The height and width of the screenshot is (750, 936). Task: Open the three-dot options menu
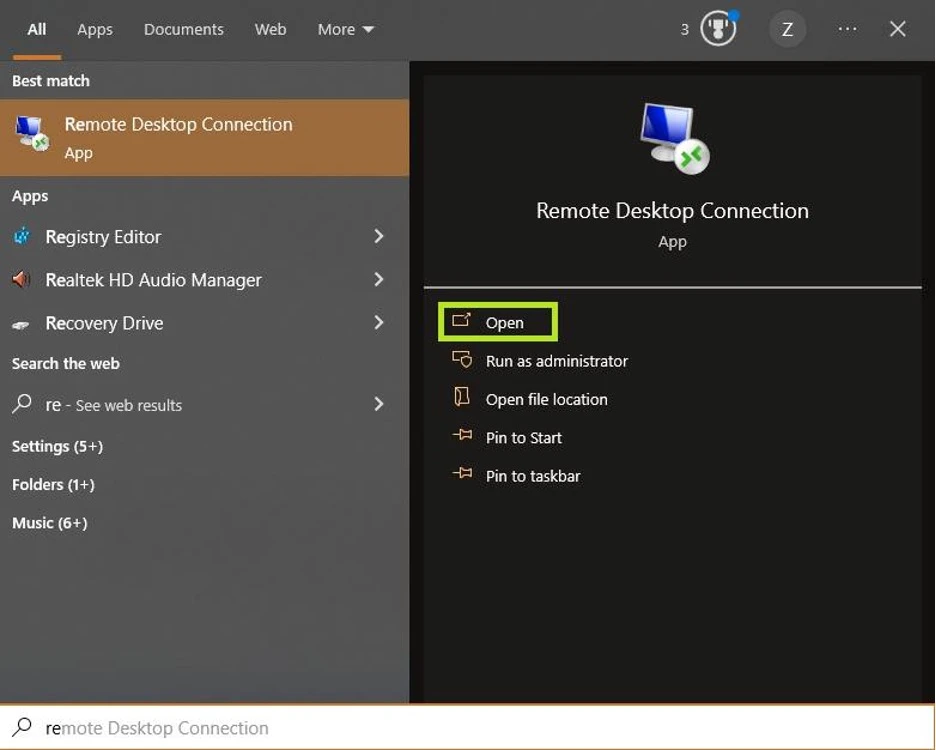pos(847,29)
